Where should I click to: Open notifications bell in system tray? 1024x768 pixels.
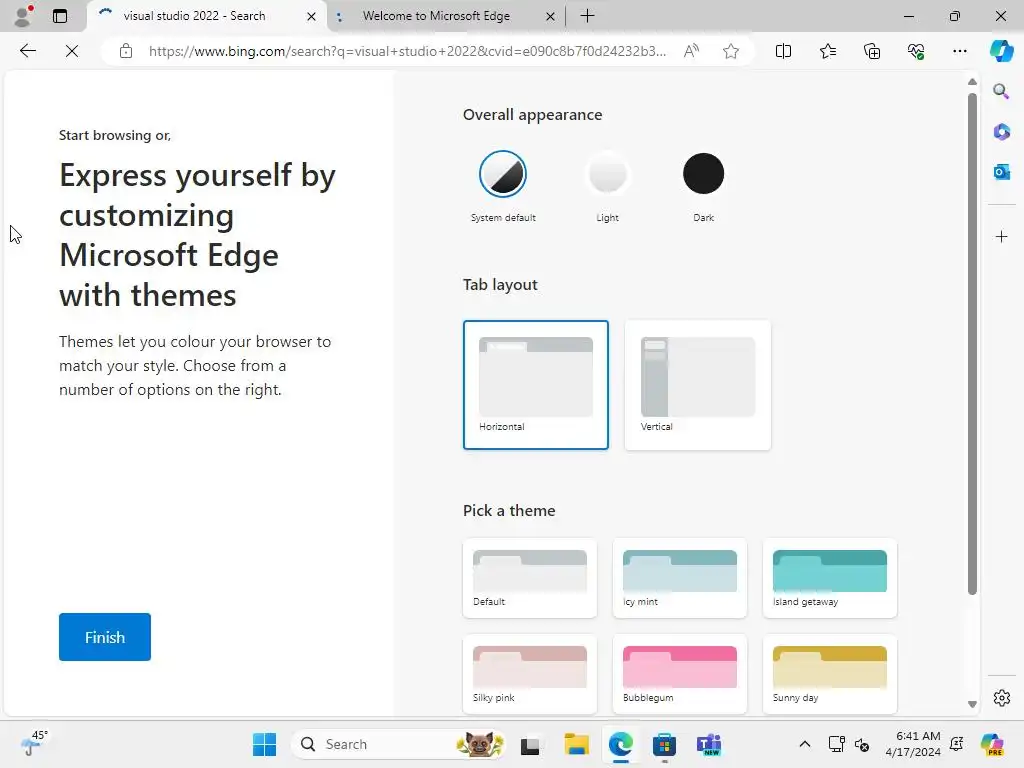pyautogui.click(x=957, y=744)
